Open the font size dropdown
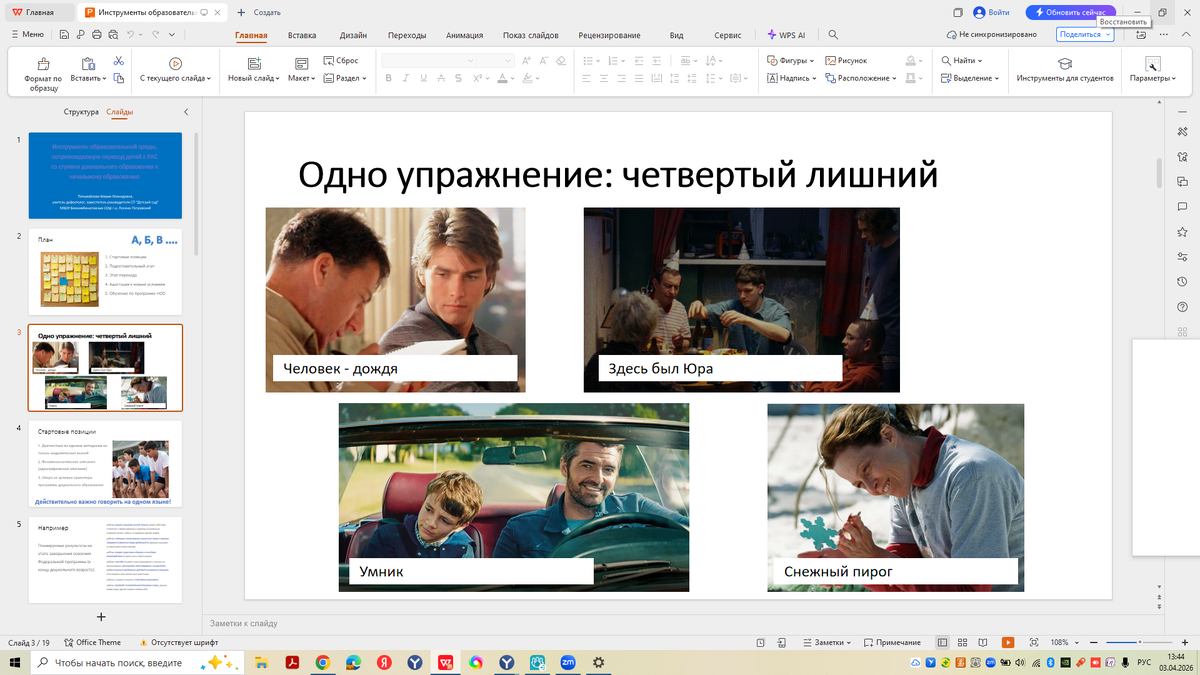 [507, 60]
